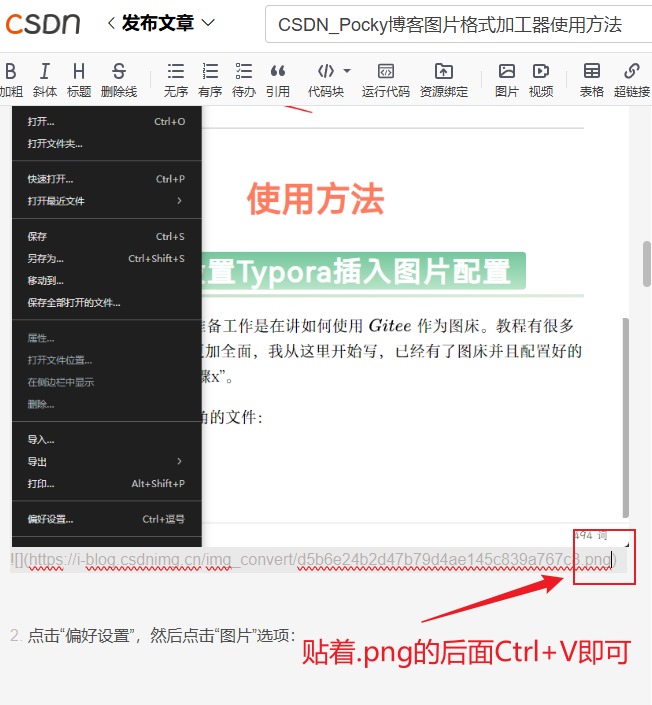
Task: Toggle bold (加粗) formatting
Action: (11, 80)
